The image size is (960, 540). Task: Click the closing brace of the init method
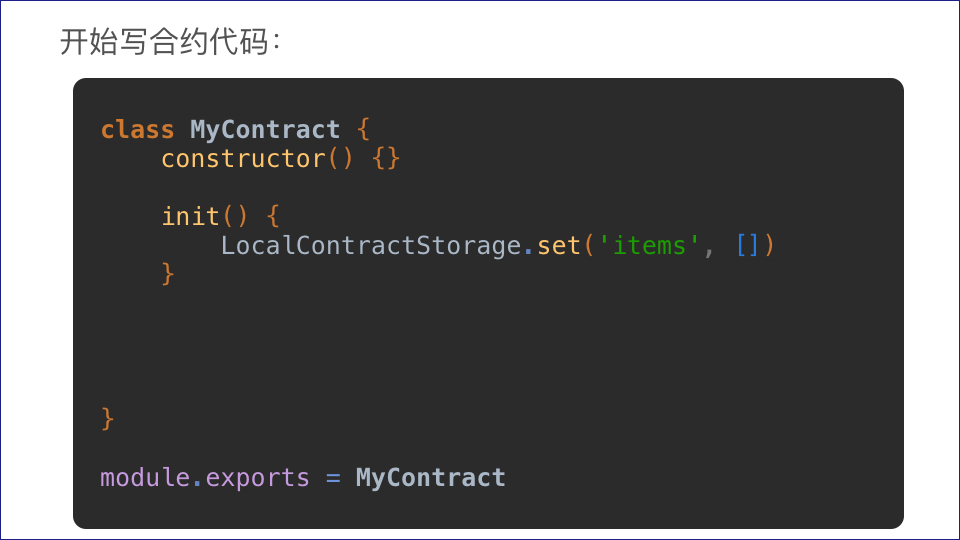tap(168, 273)
